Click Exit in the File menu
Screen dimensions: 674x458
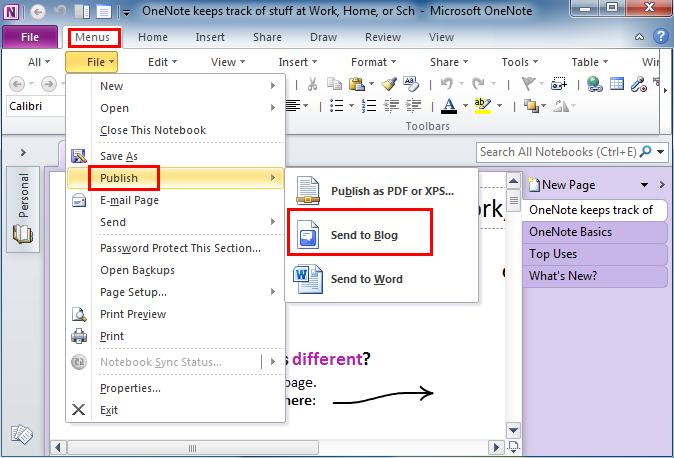point(175,410)
